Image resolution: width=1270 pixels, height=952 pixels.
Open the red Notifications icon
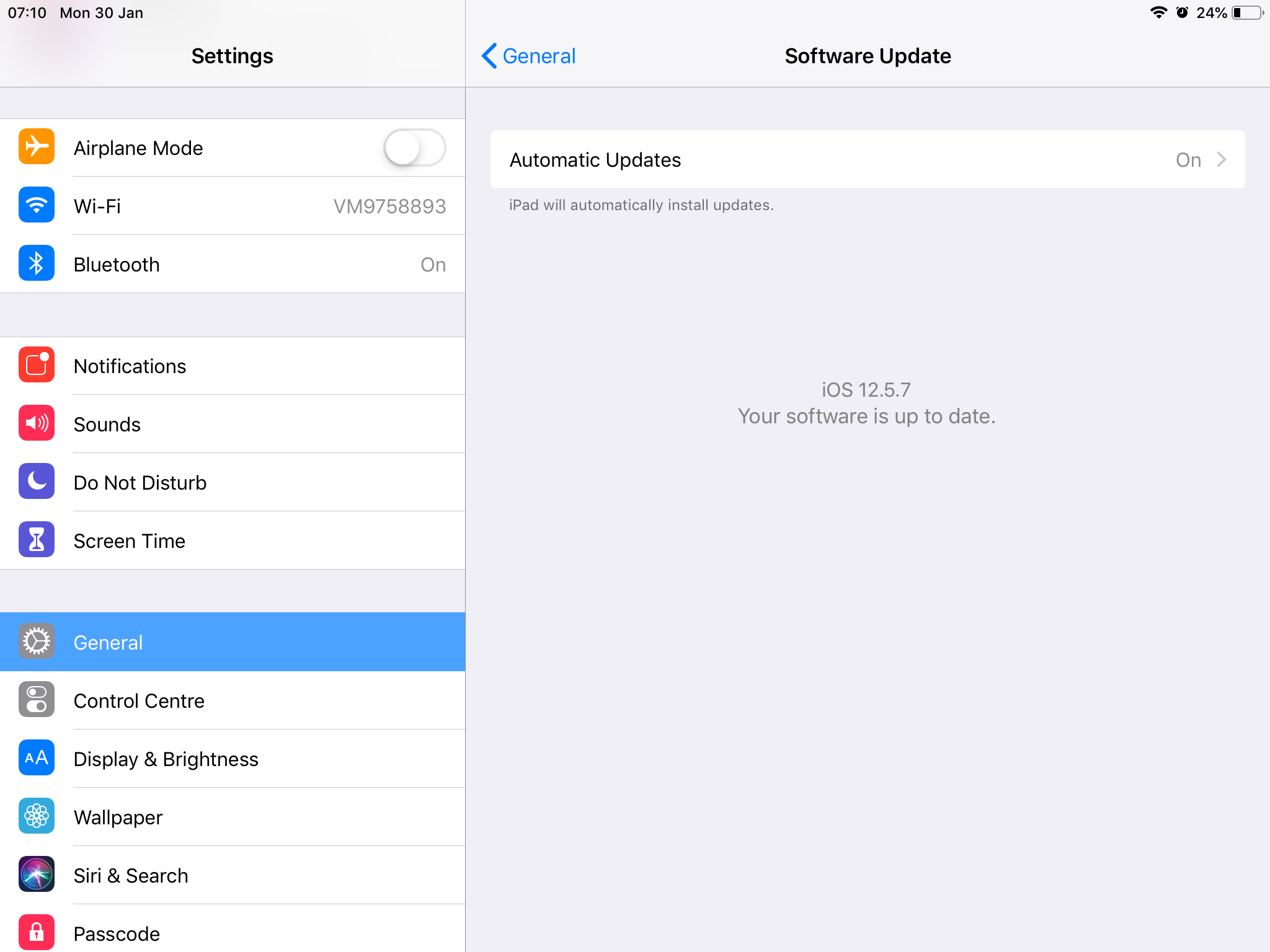click(37, 365)
